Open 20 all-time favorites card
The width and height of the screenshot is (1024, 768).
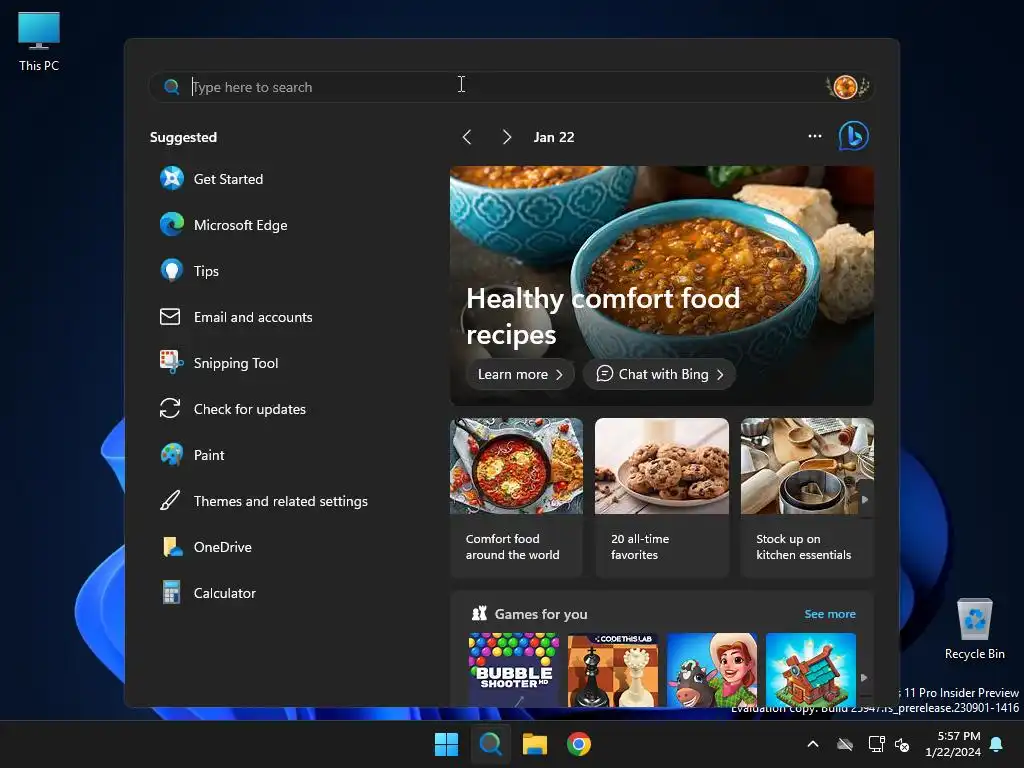point(662,498)
